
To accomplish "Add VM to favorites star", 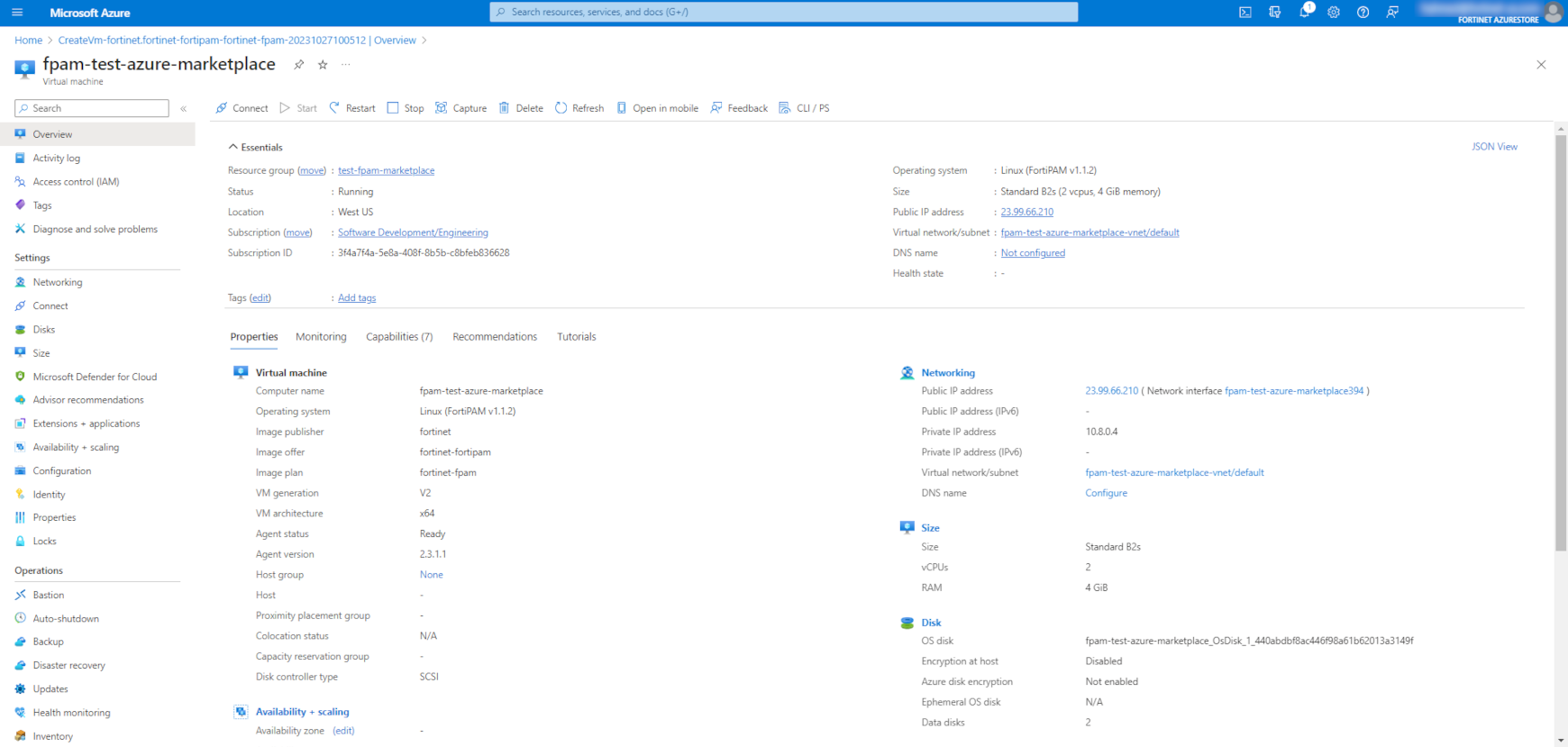I will [323, 65].
